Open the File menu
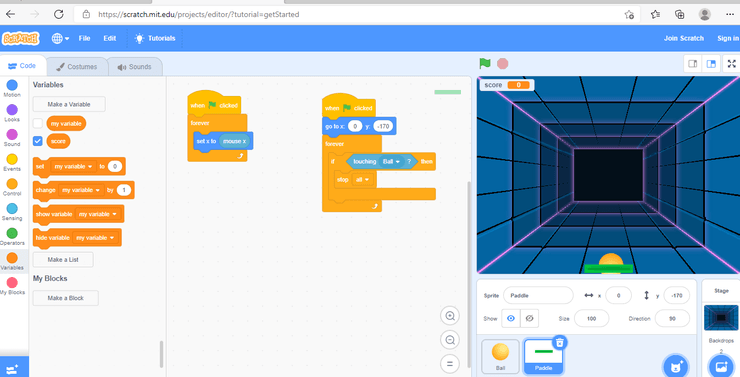The width and height of the screenshot is (740, 377). coord(84,38)
